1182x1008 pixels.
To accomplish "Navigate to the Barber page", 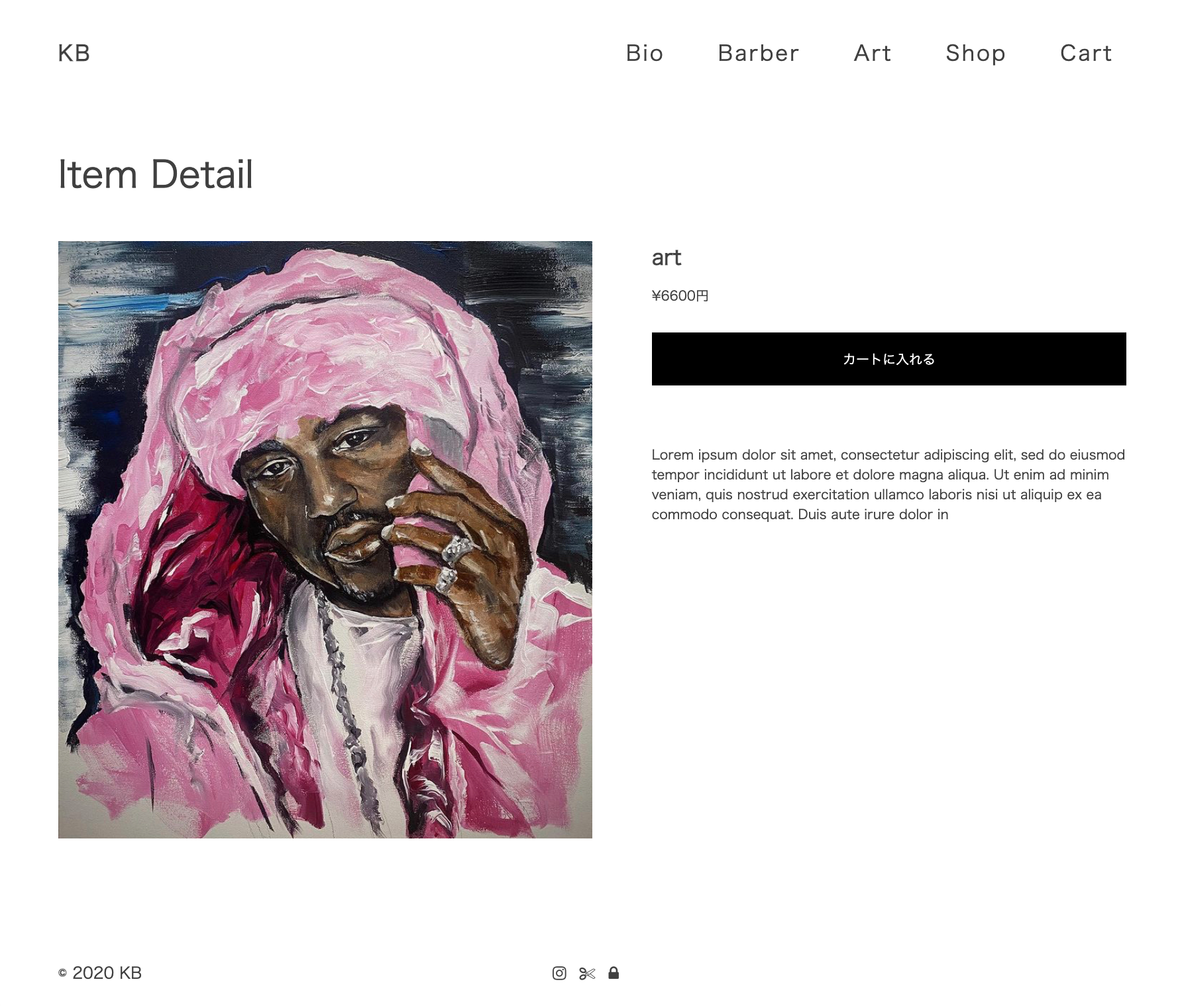I will pyautogui.click(x=759, y=53).
